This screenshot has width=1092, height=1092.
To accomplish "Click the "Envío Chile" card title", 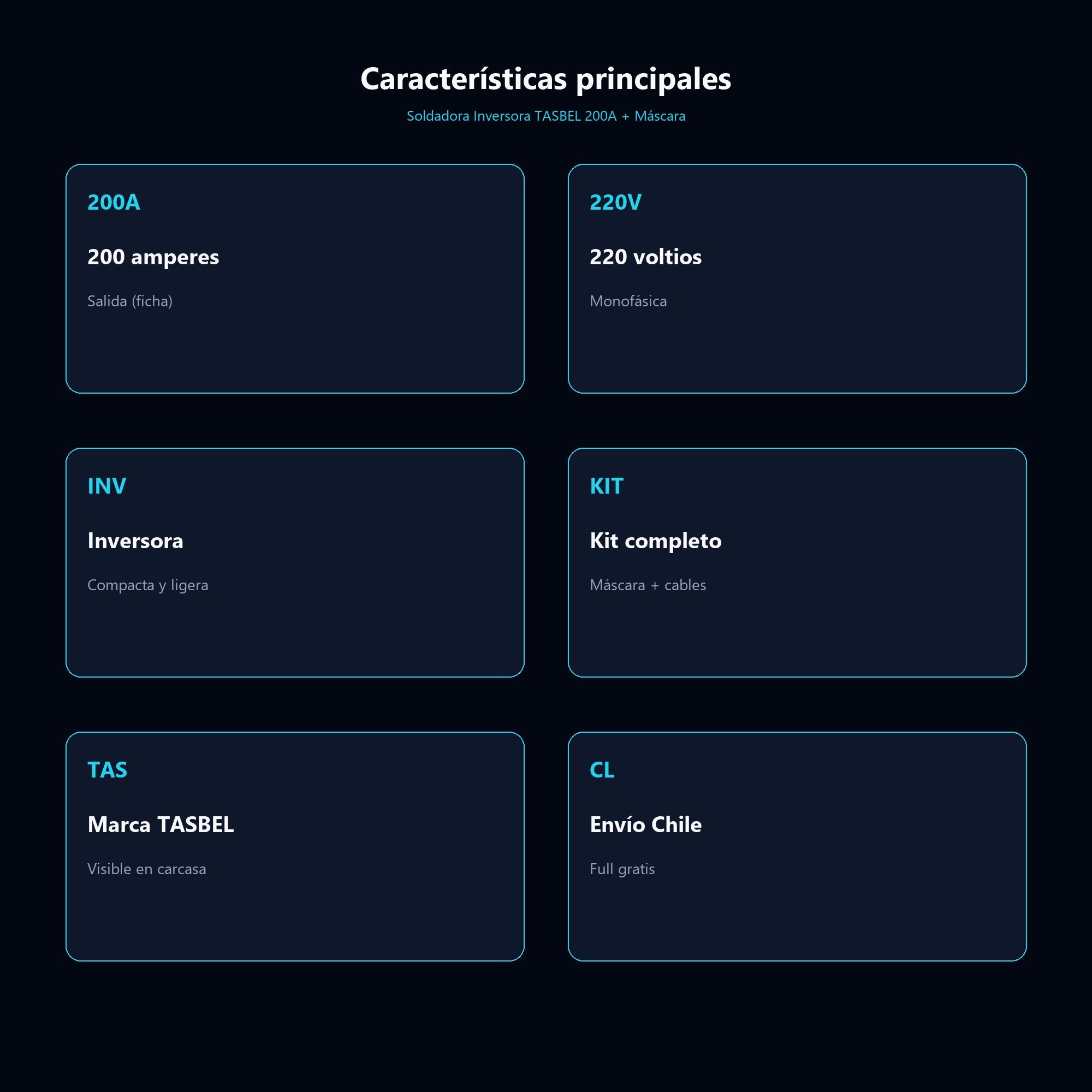I will pos(645,824).
